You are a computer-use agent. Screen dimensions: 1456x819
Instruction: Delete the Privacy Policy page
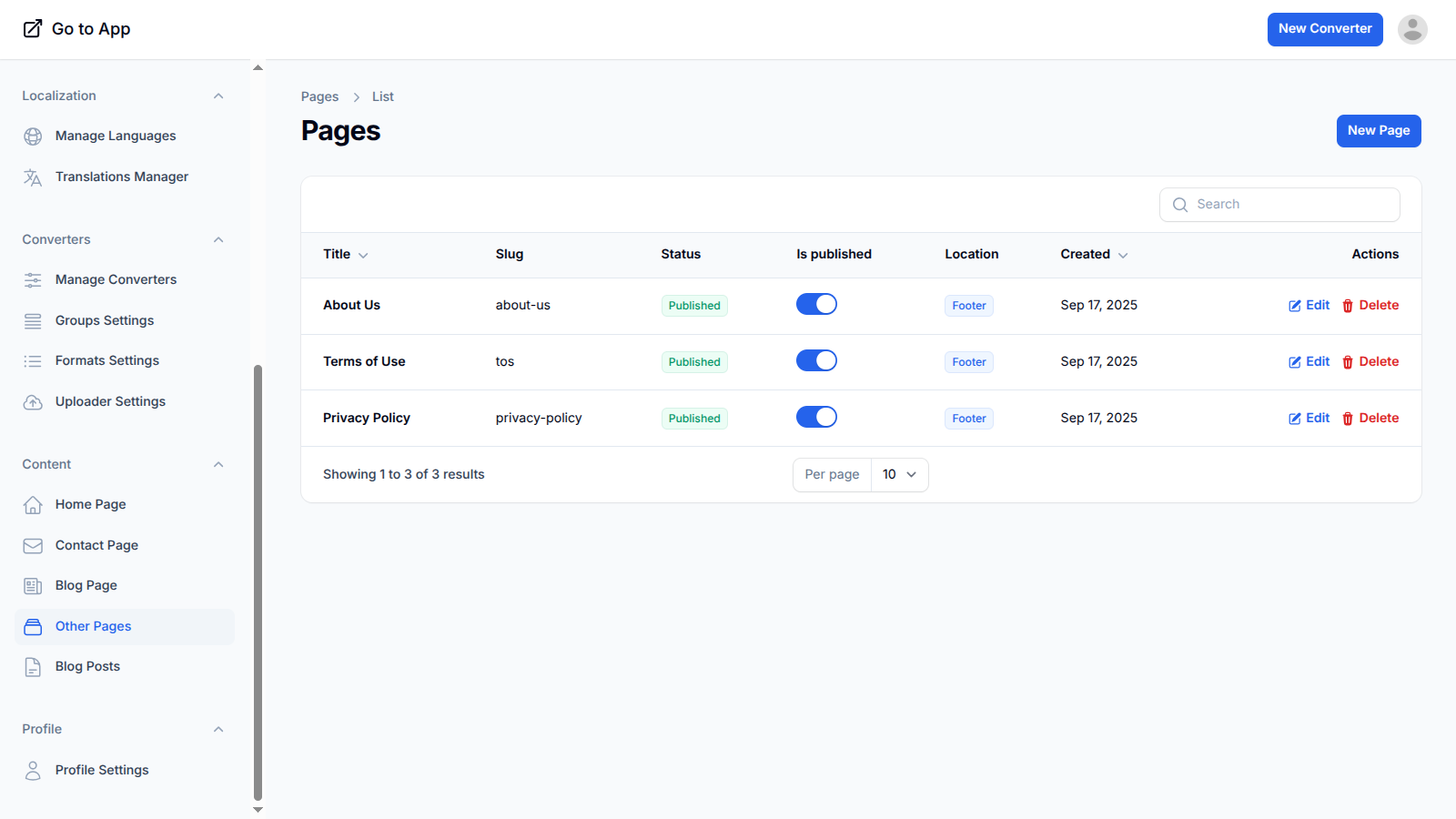1370,419
